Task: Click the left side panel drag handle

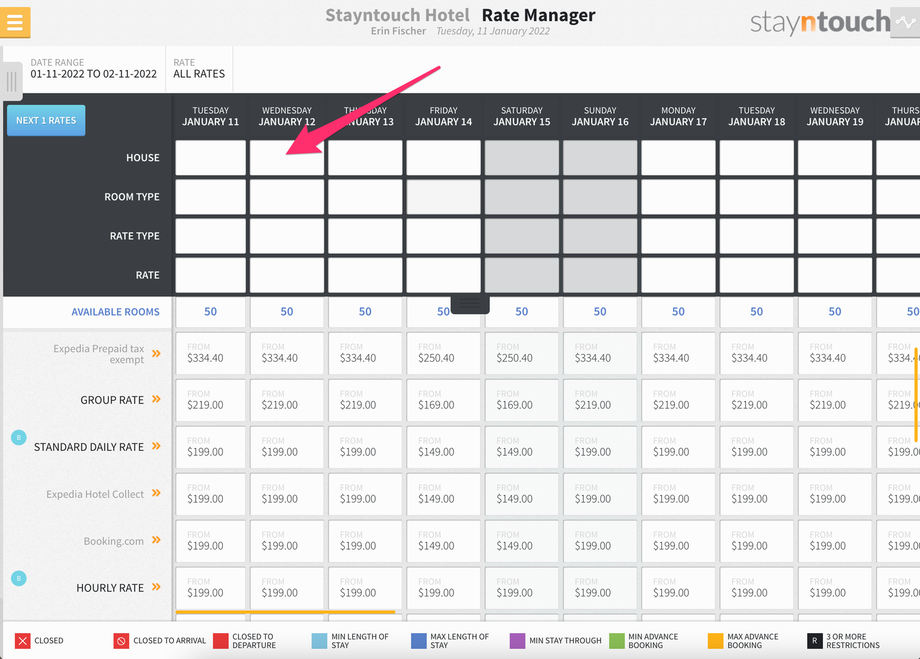Action: [x=12, y=81]
